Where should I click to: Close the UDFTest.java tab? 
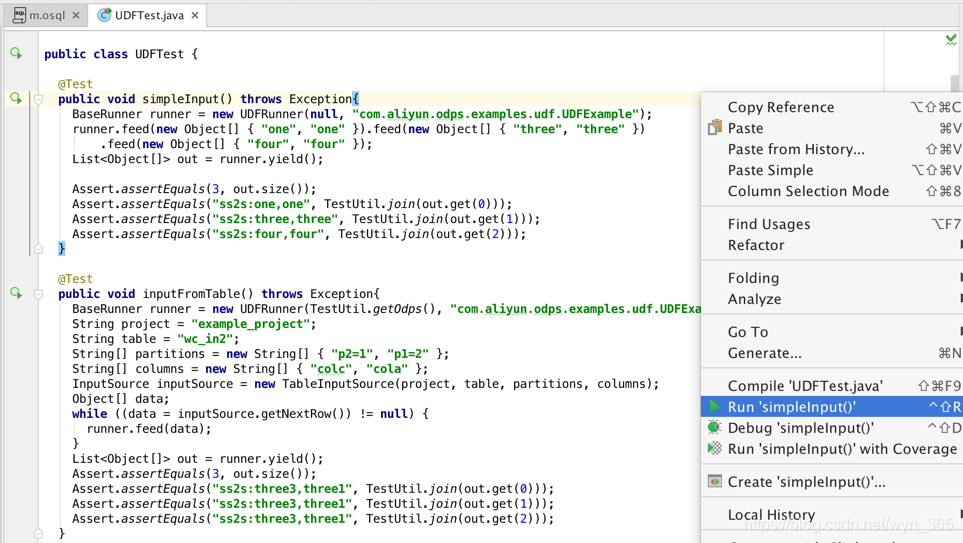[195, 15]
